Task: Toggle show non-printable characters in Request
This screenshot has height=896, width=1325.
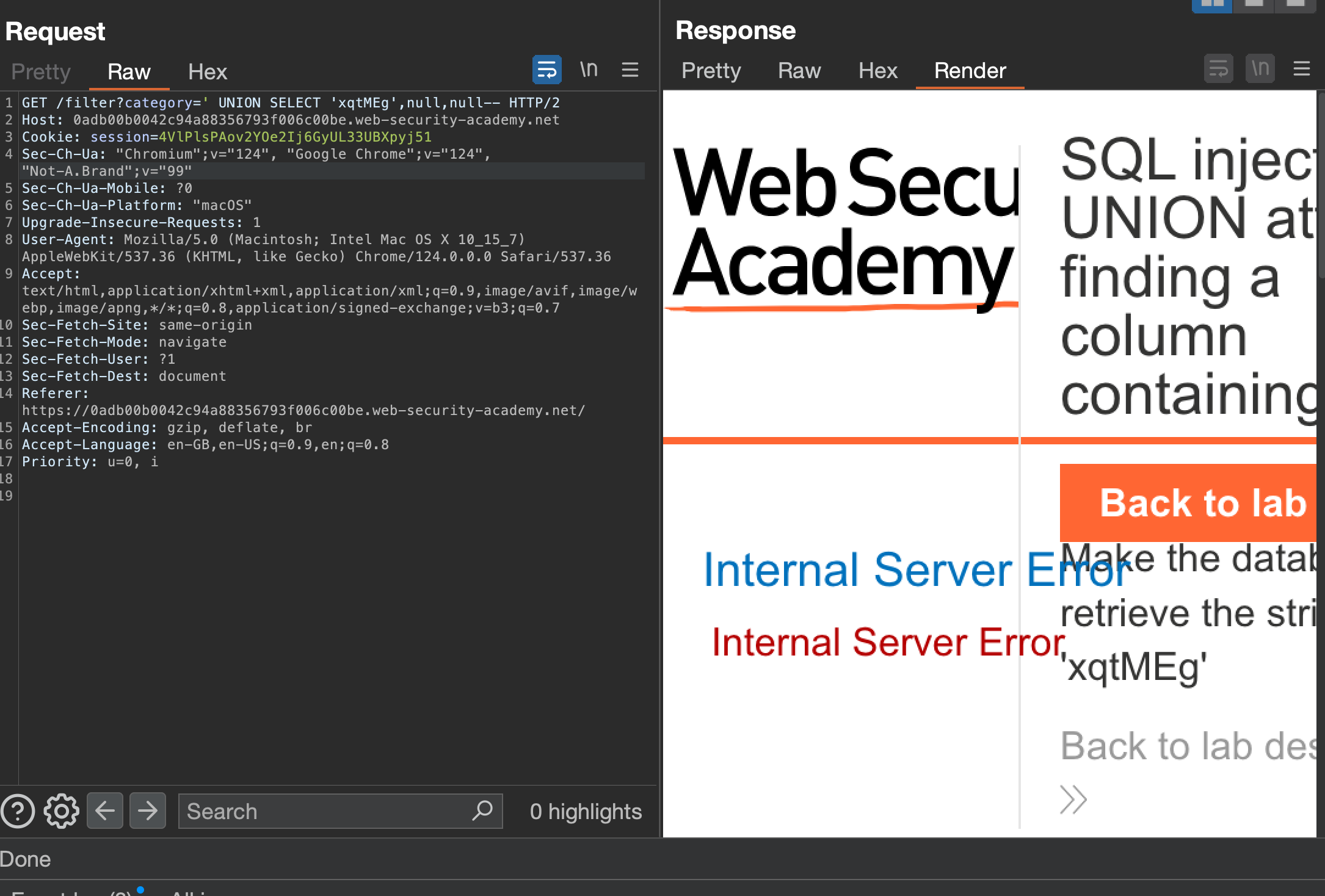Action: tap(589, 70)
